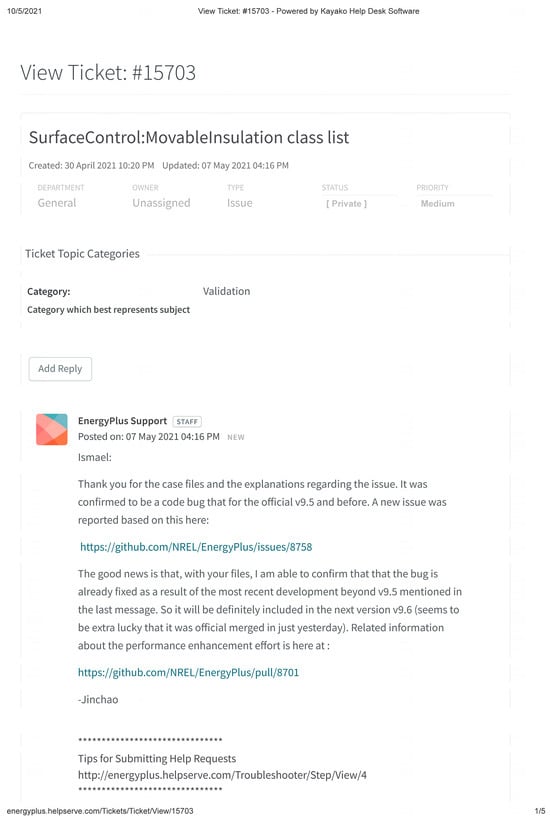
Task: Click the page footer URL energyplus.helpserve.com
Action: (100, 811)
